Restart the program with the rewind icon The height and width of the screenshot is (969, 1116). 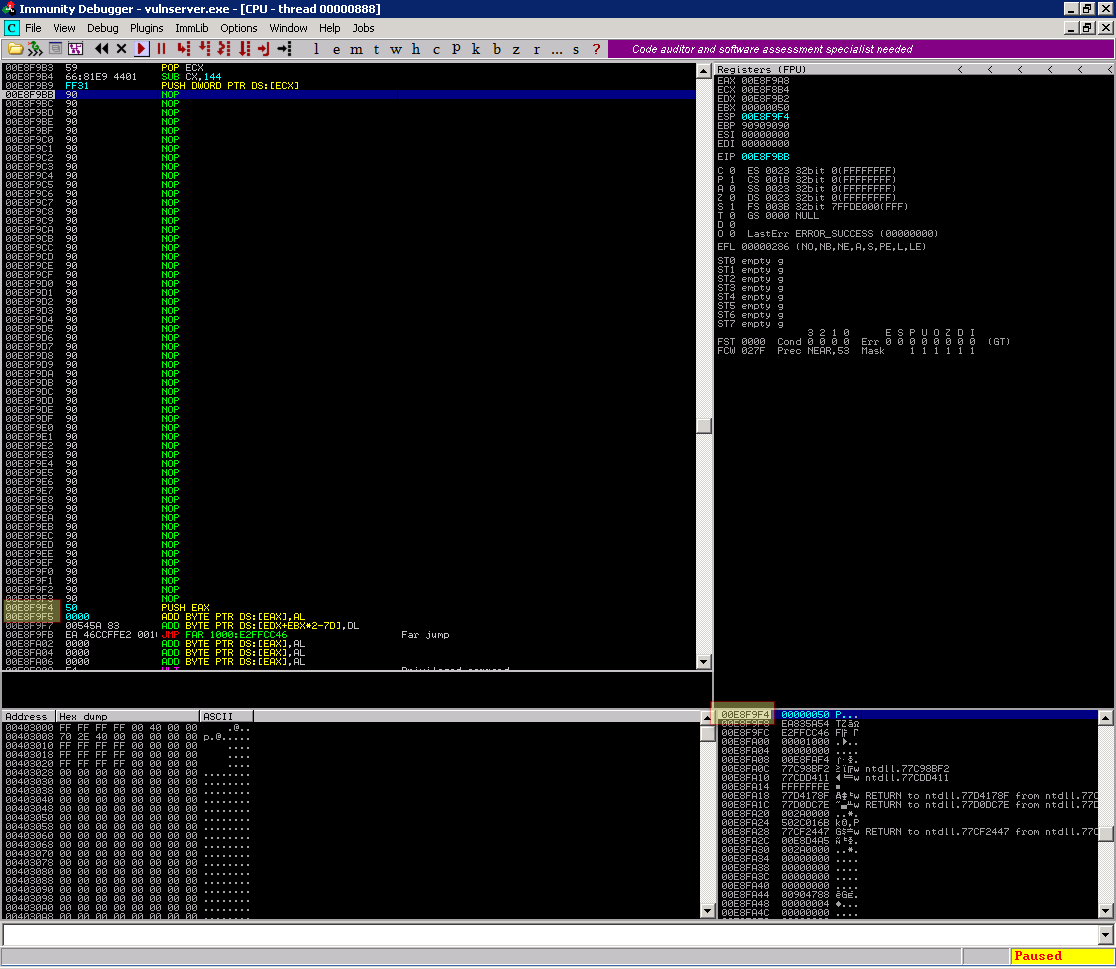(102, 49)
